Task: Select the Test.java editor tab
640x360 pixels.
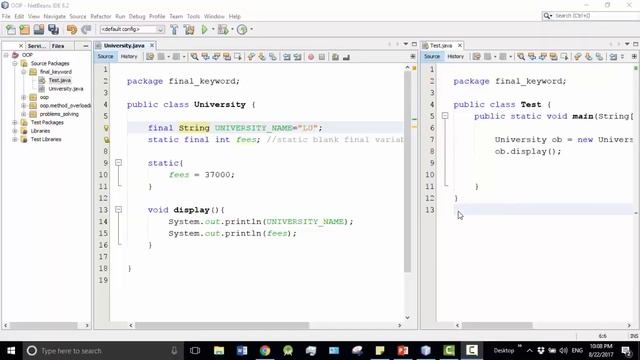Action: point(441,45)
